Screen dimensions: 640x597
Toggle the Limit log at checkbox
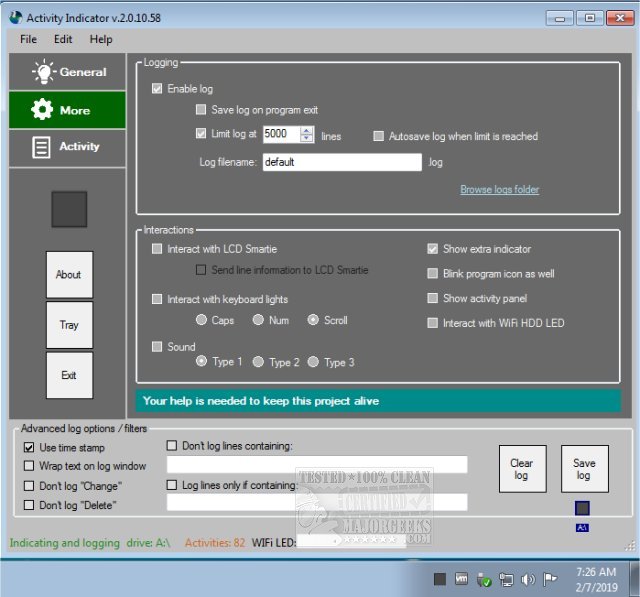click(x=201, y=133)
